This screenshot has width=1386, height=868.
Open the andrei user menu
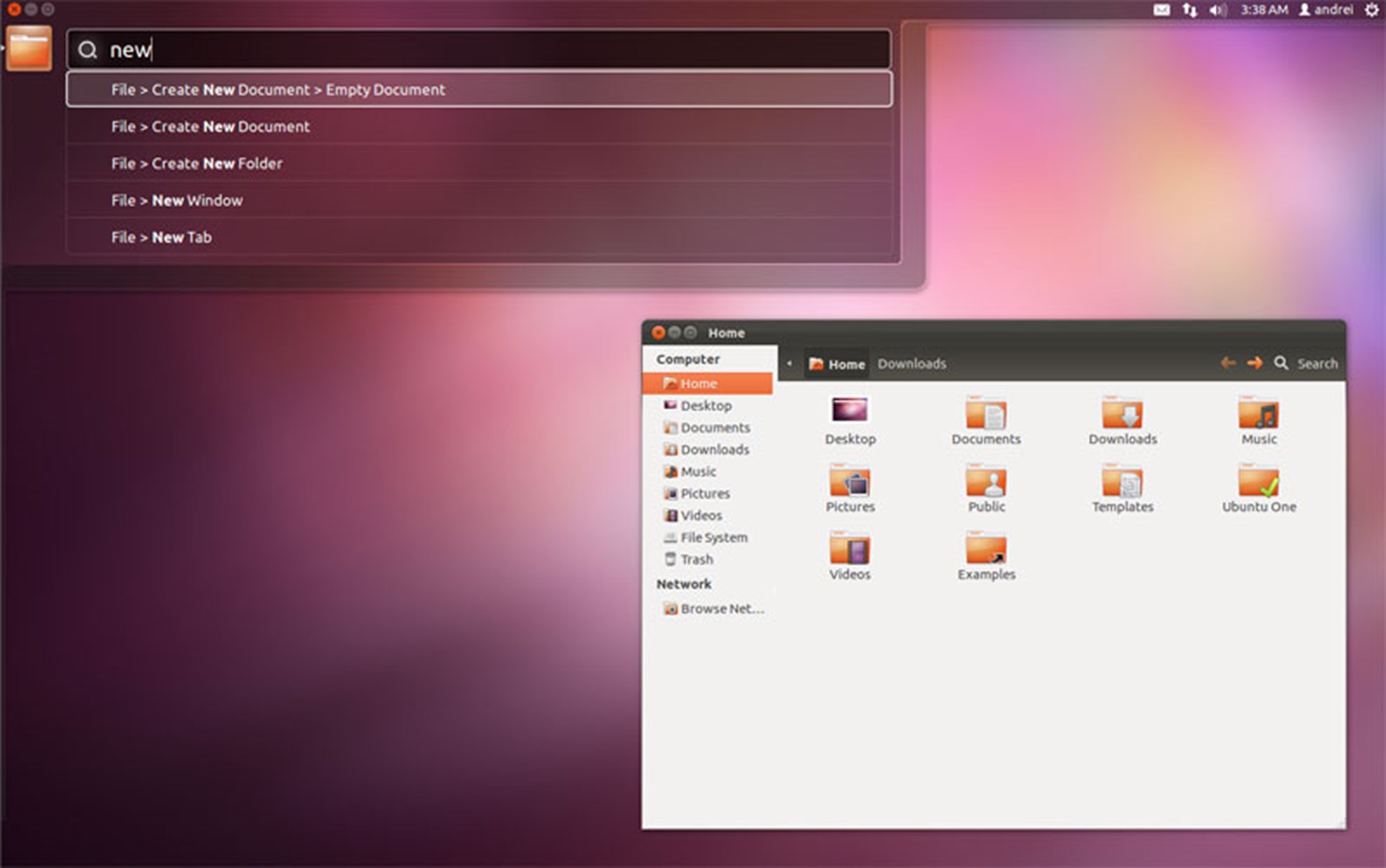coord(1326,10)
